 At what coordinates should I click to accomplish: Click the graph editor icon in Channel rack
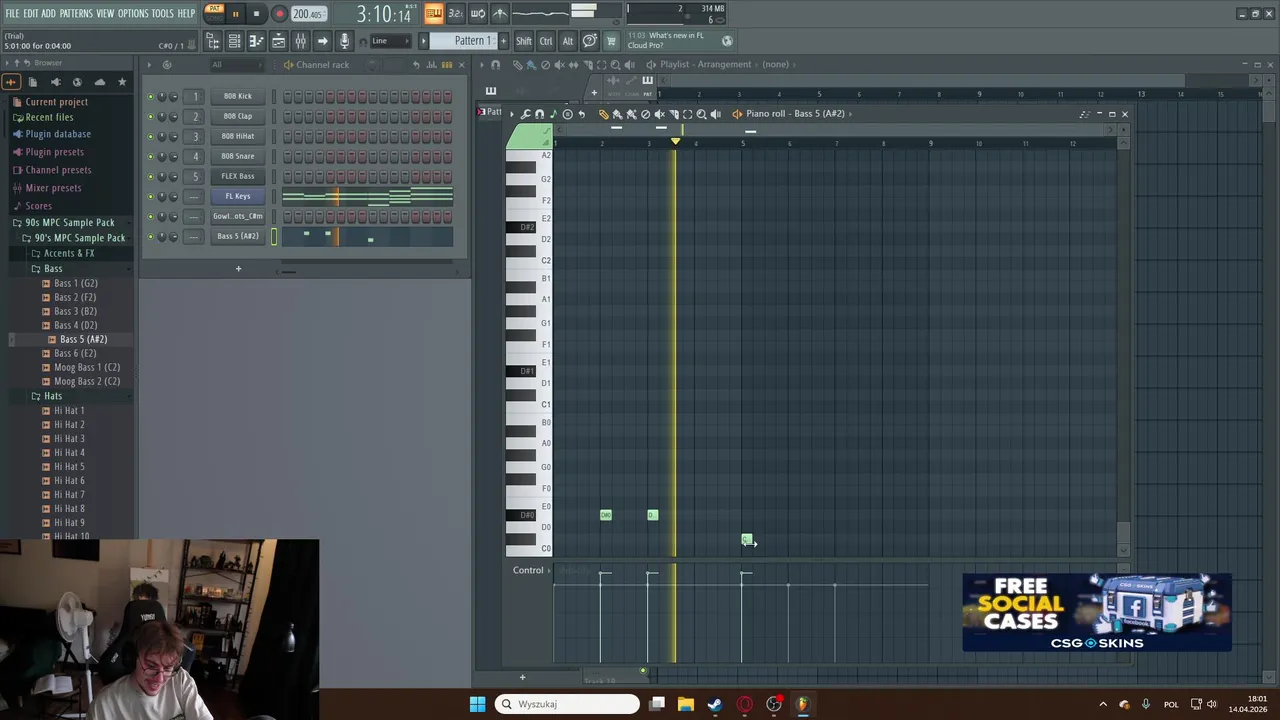click(432, 65)
